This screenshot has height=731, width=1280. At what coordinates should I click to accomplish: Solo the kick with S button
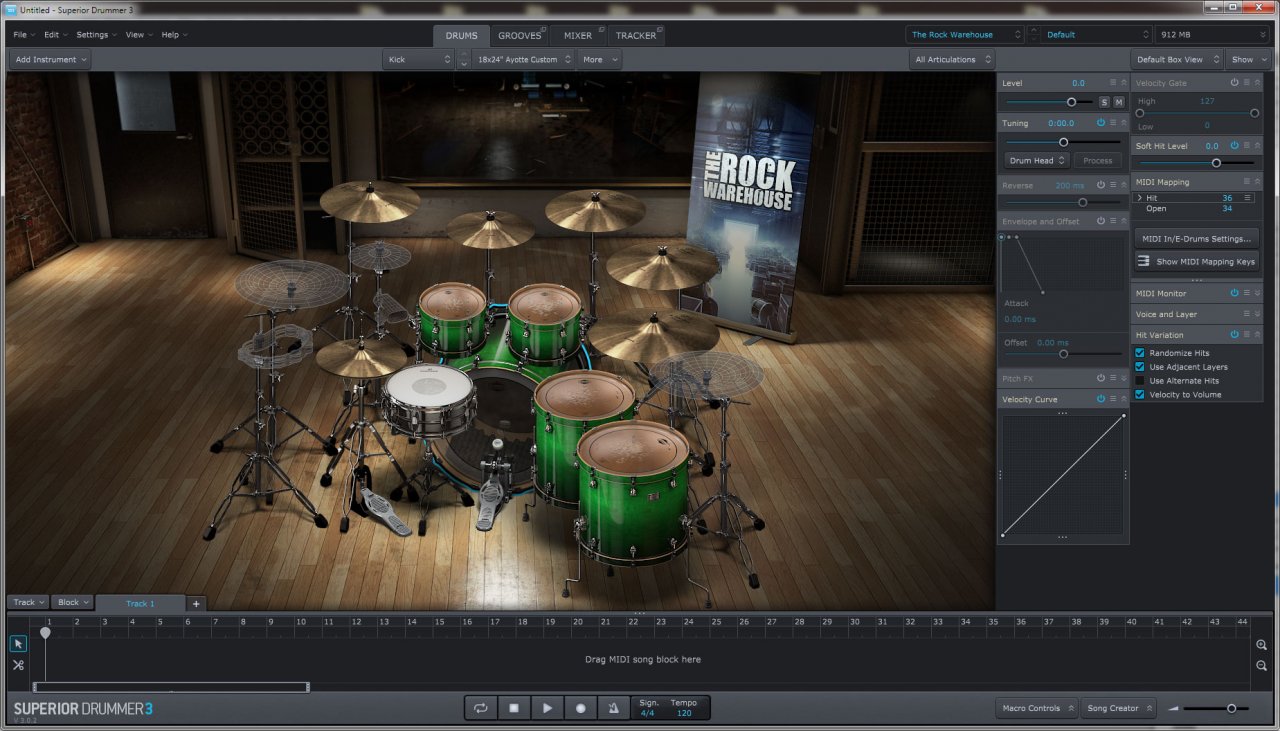(x=1104, y=102)
